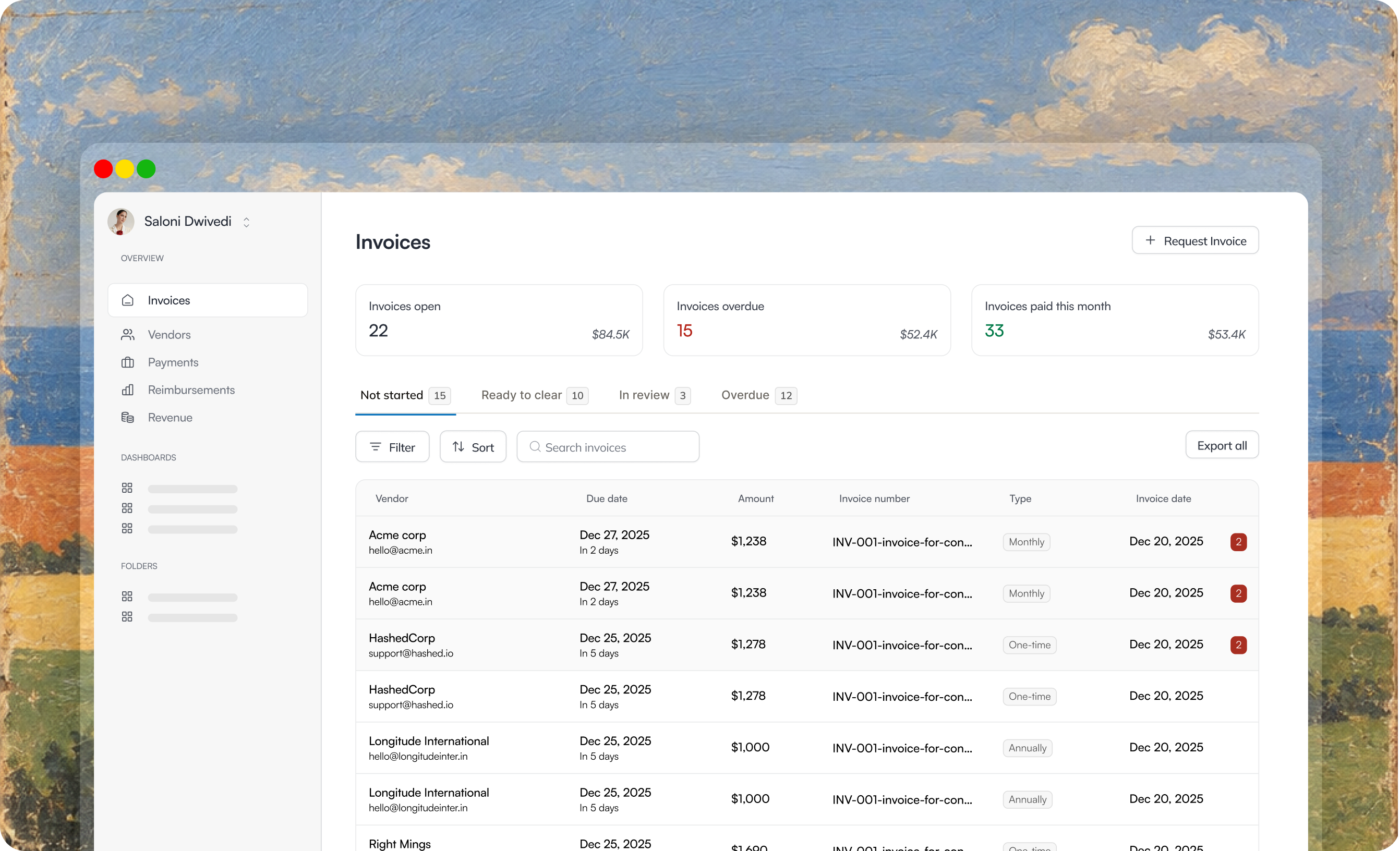Open the Invoices open summary card
The image size is (1400, 851).
click(x=499, y=320)
